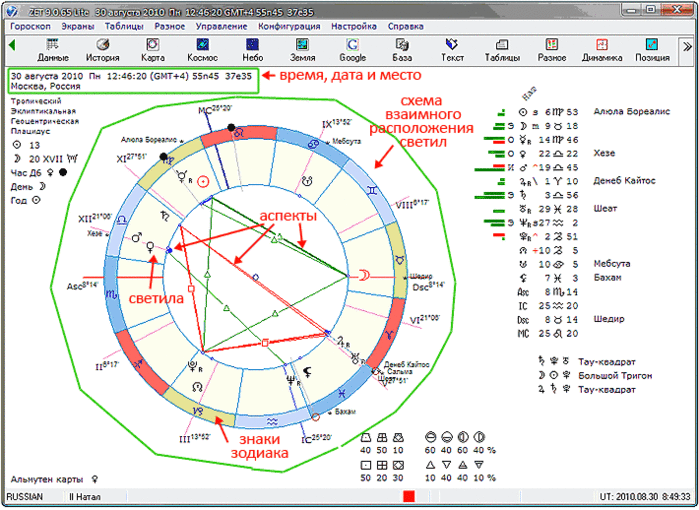
Task: Click the red square in status bar
Action: tap(409, 496)
